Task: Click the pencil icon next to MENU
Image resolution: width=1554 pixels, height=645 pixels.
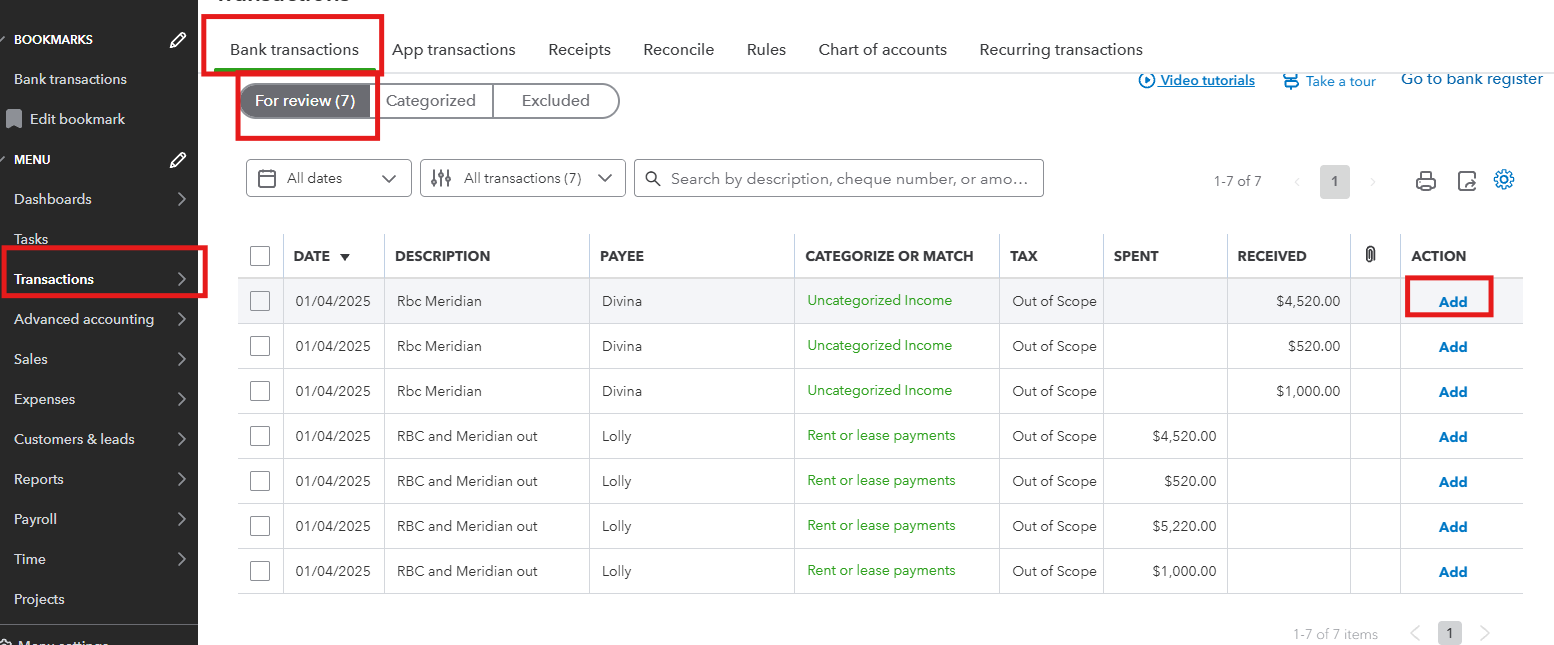Action: (x=178, y=160)
